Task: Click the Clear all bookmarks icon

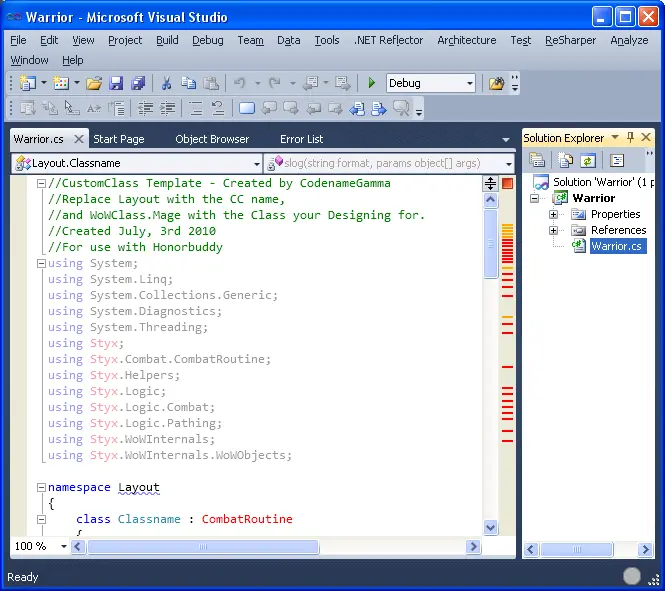Action: pyautogui.click(x=401, y=109)
